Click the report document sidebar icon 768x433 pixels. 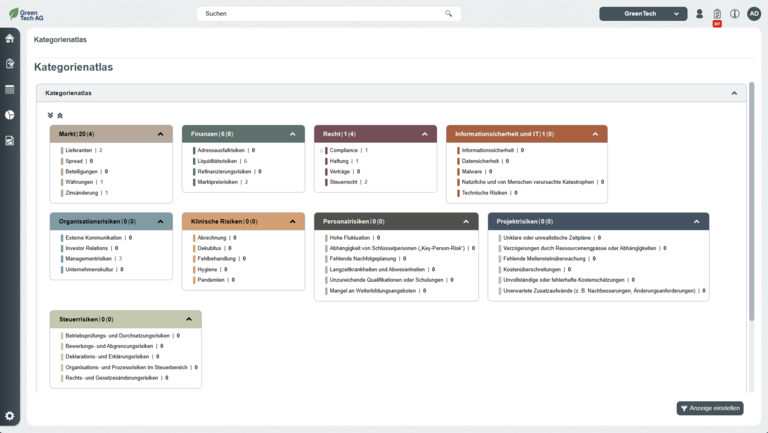coord(10,141)
